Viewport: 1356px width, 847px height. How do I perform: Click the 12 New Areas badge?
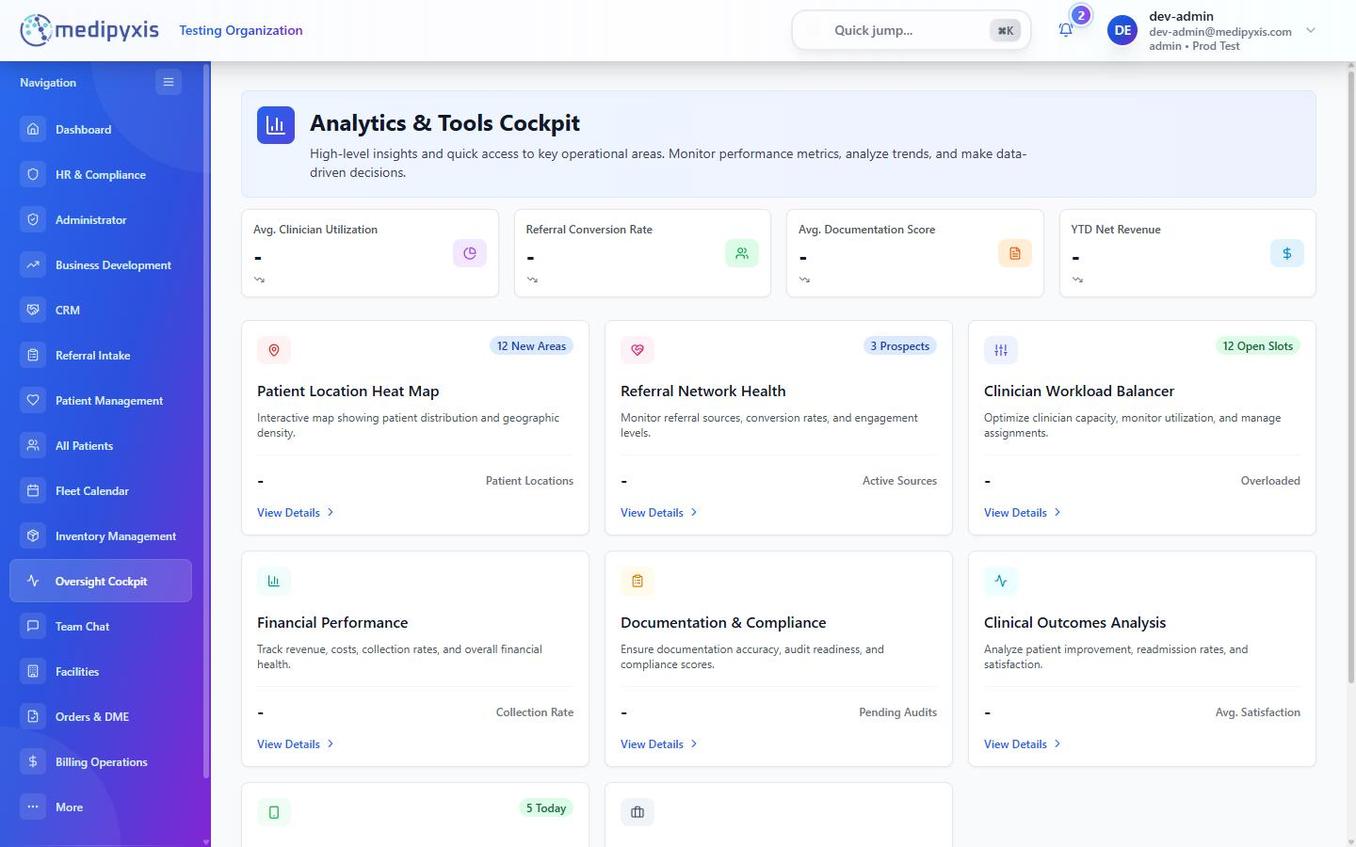[x=531, y=346]
